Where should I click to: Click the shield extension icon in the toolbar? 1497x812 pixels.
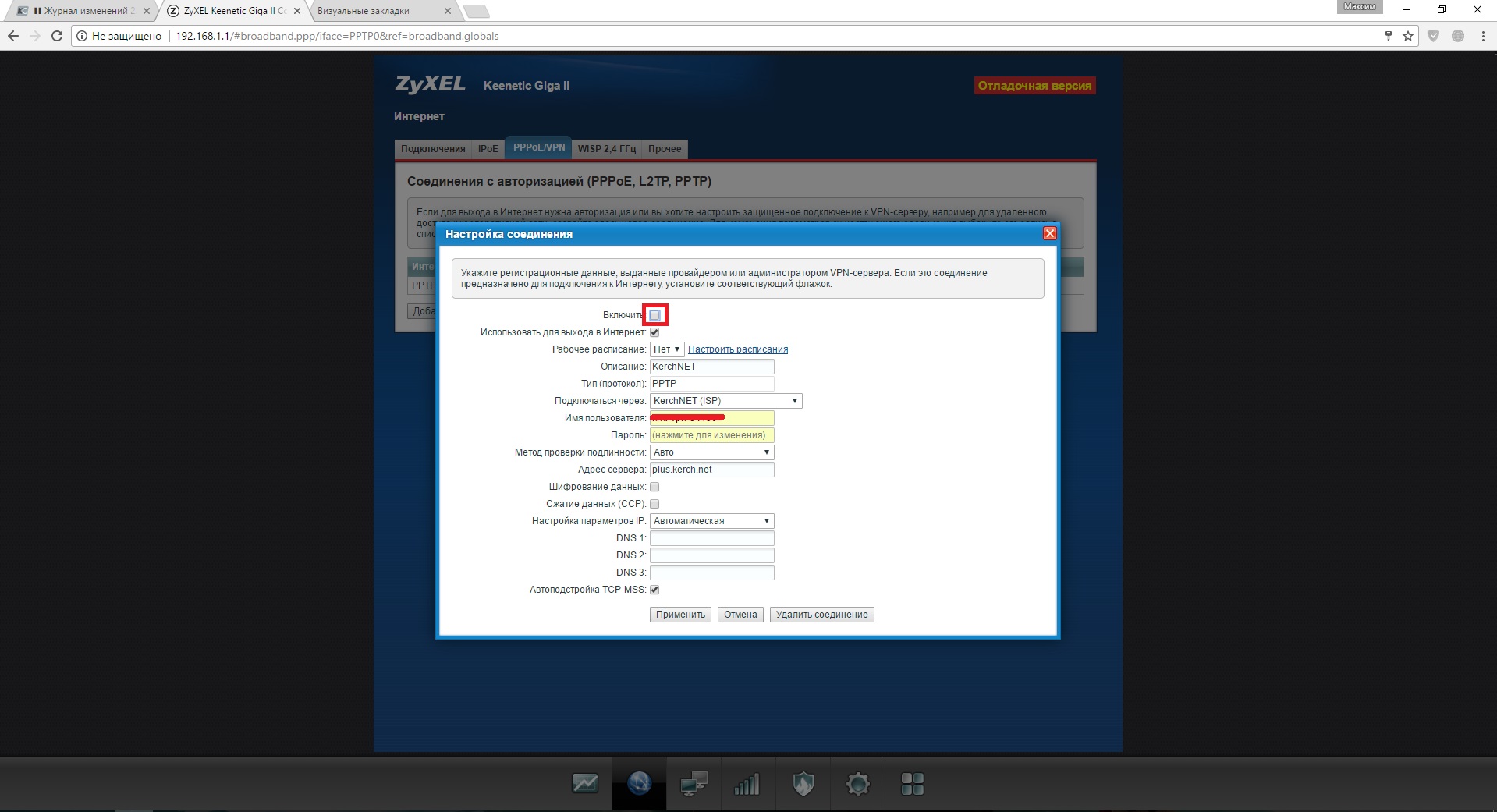(x=1433, y=36)
